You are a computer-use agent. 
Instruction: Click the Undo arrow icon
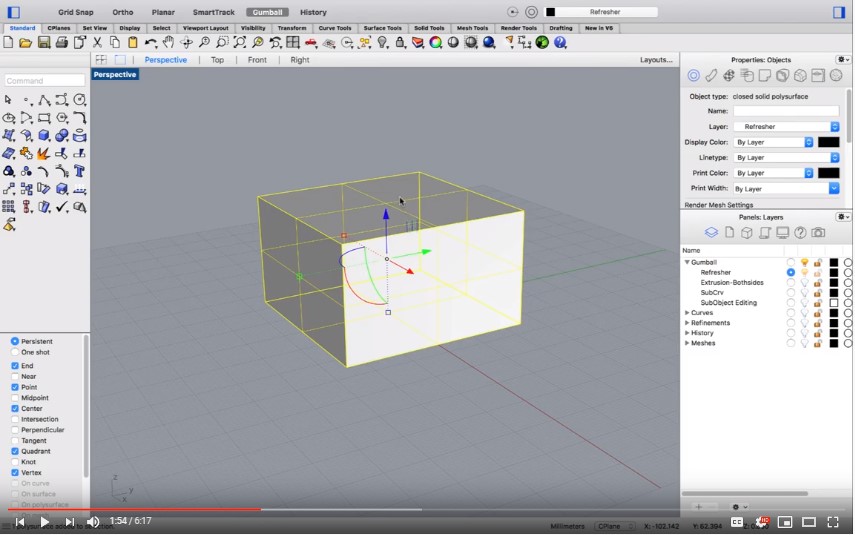pyautogui.click(x=150, y=43)
